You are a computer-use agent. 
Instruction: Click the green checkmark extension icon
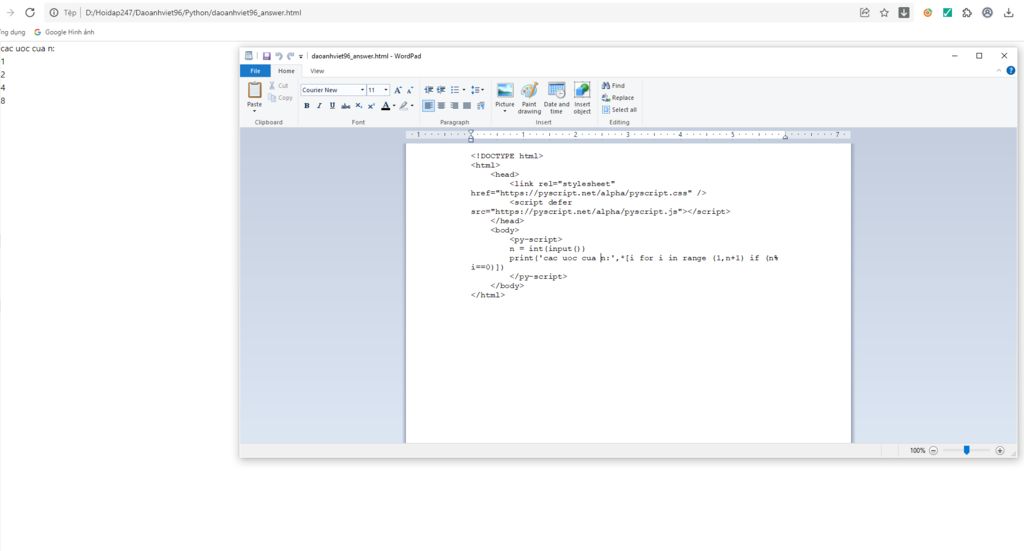[947, 12]
